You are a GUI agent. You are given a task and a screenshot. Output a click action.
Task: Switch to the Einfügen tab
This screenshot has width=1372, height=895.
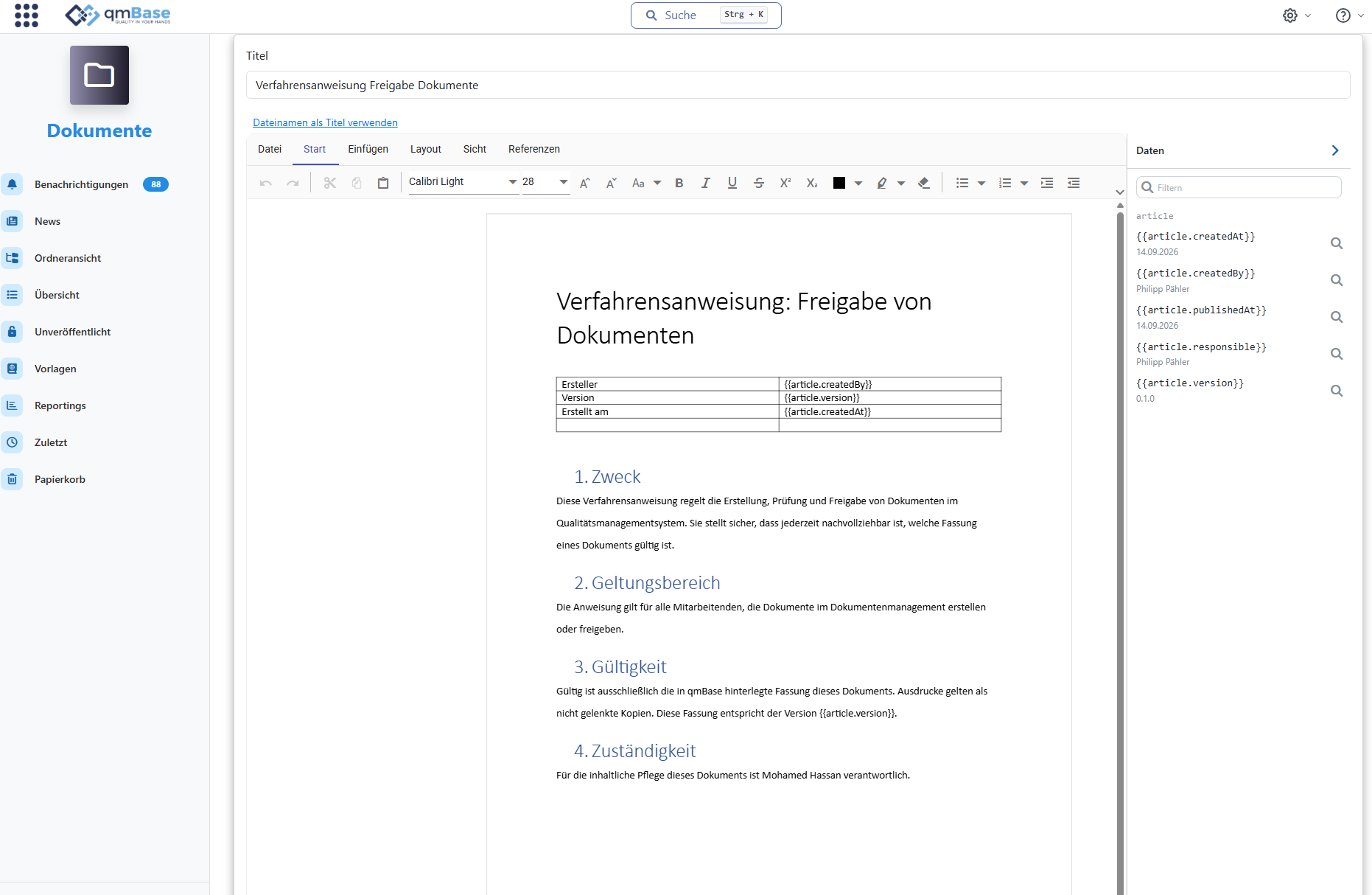[368, 149]
